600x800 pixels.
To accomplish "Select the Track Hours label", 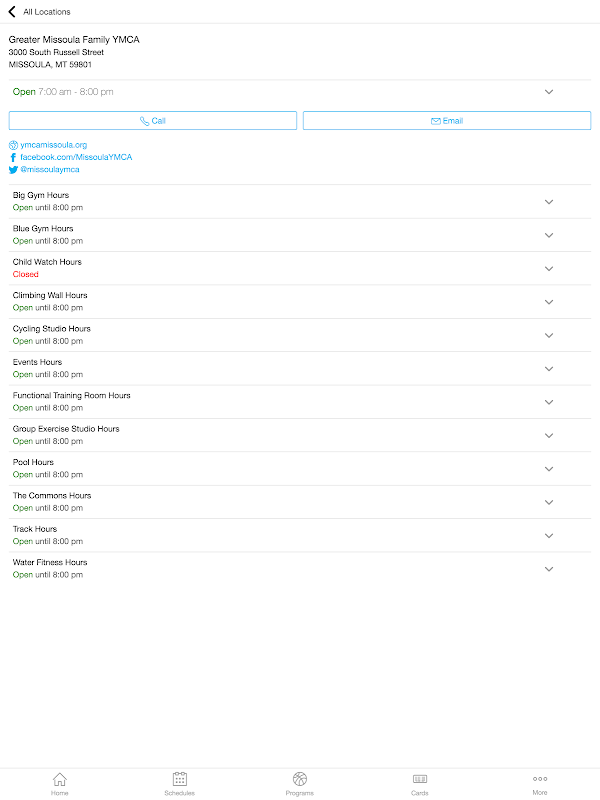I will tap(35, 529).
